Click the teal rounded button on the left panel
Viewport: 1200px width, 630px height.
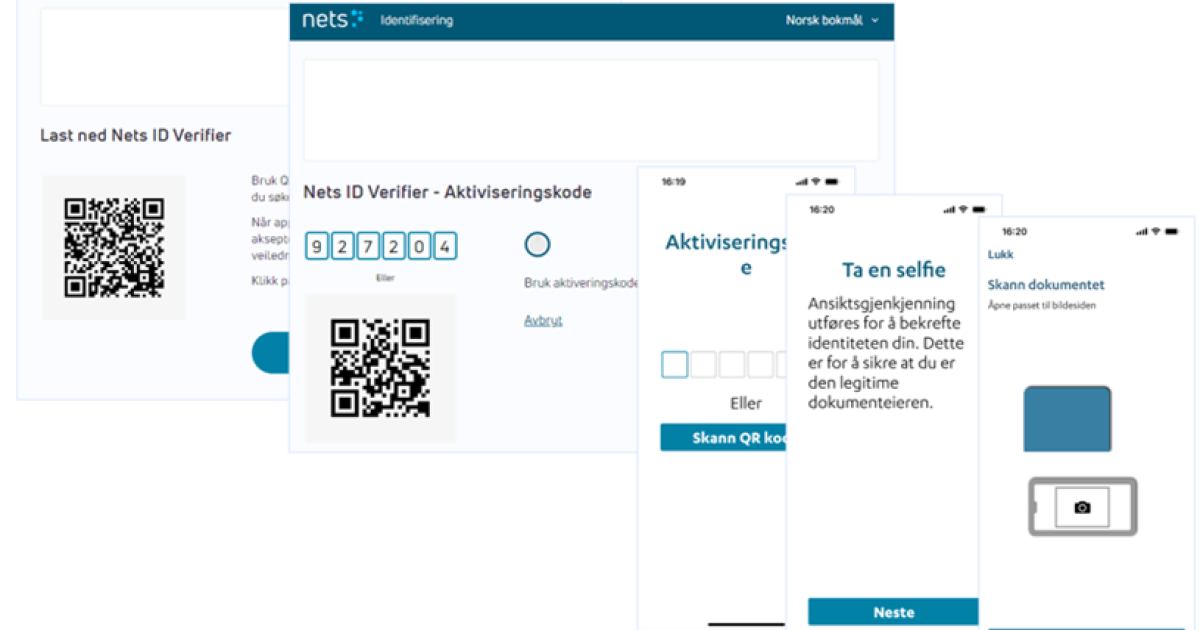coord(272,352)
